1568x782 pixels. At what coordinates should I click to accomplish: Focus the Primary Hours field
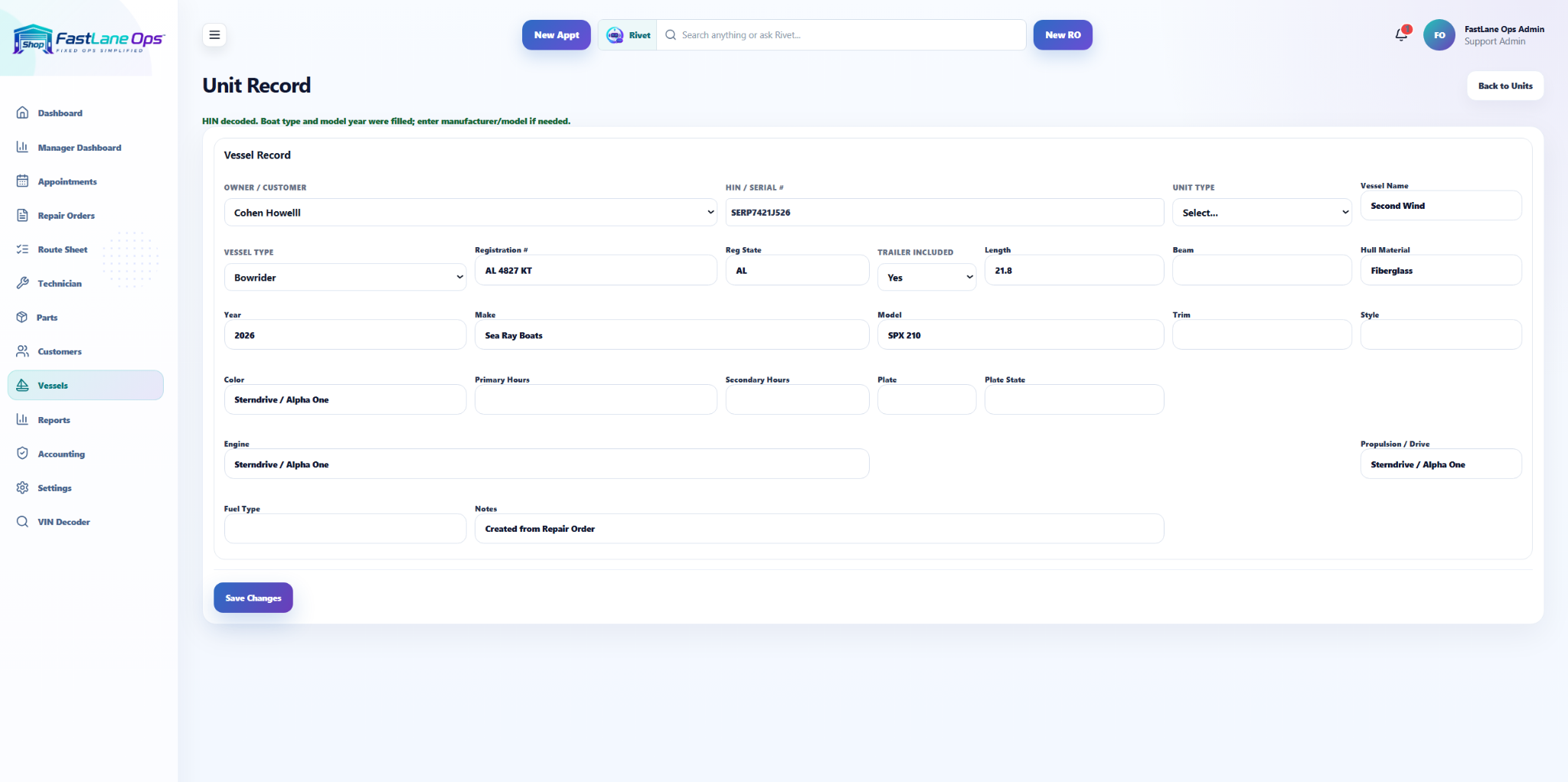(596, 399)
